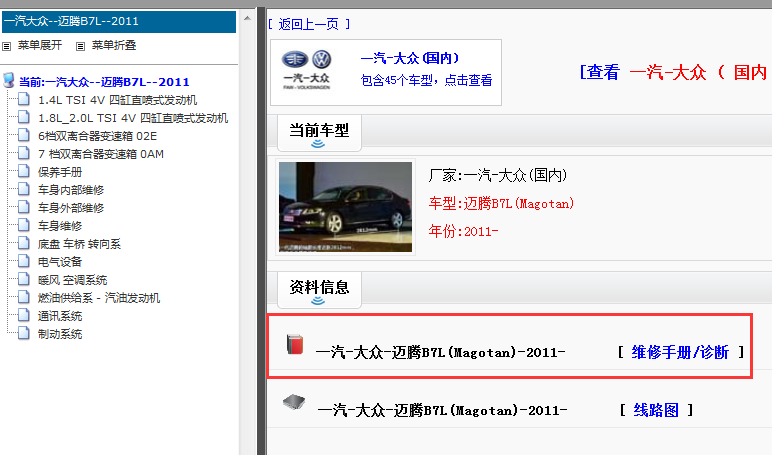Image resolution: width=772 pixels, height=455 pixels.
Task: Click the computer icon beside 当前:一汽大众--迈腾B7L--2011
Action: [8, 80]
